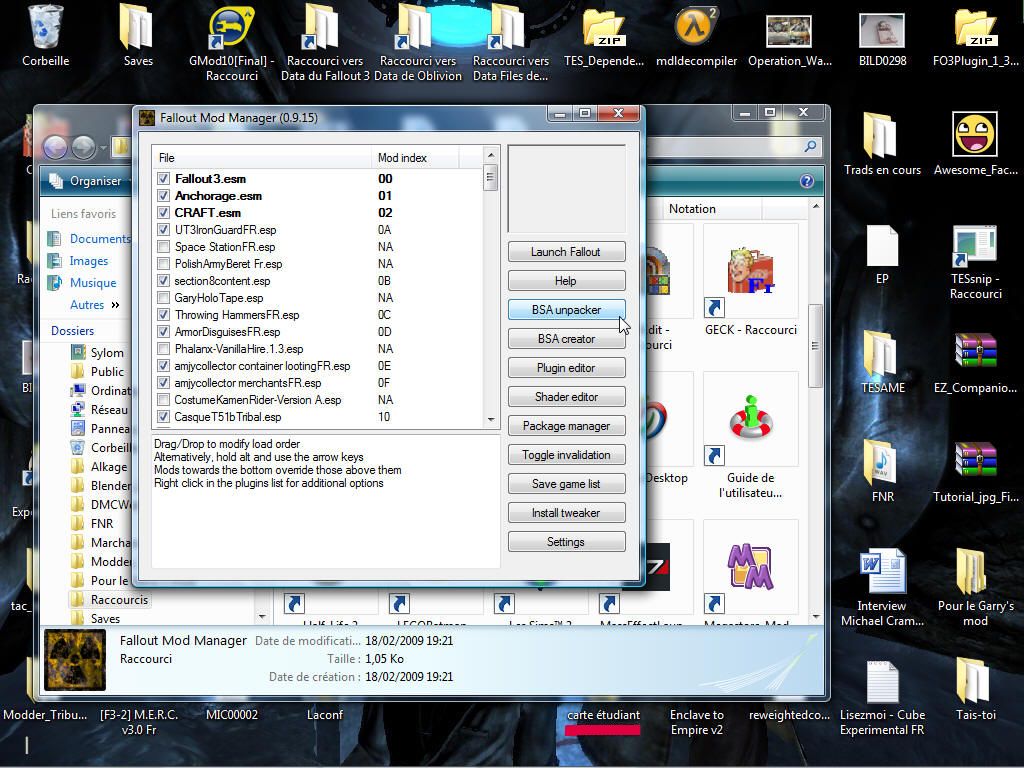
Task: Click the mod list vertical scrollbar thumb
Action: coord(490,178)
